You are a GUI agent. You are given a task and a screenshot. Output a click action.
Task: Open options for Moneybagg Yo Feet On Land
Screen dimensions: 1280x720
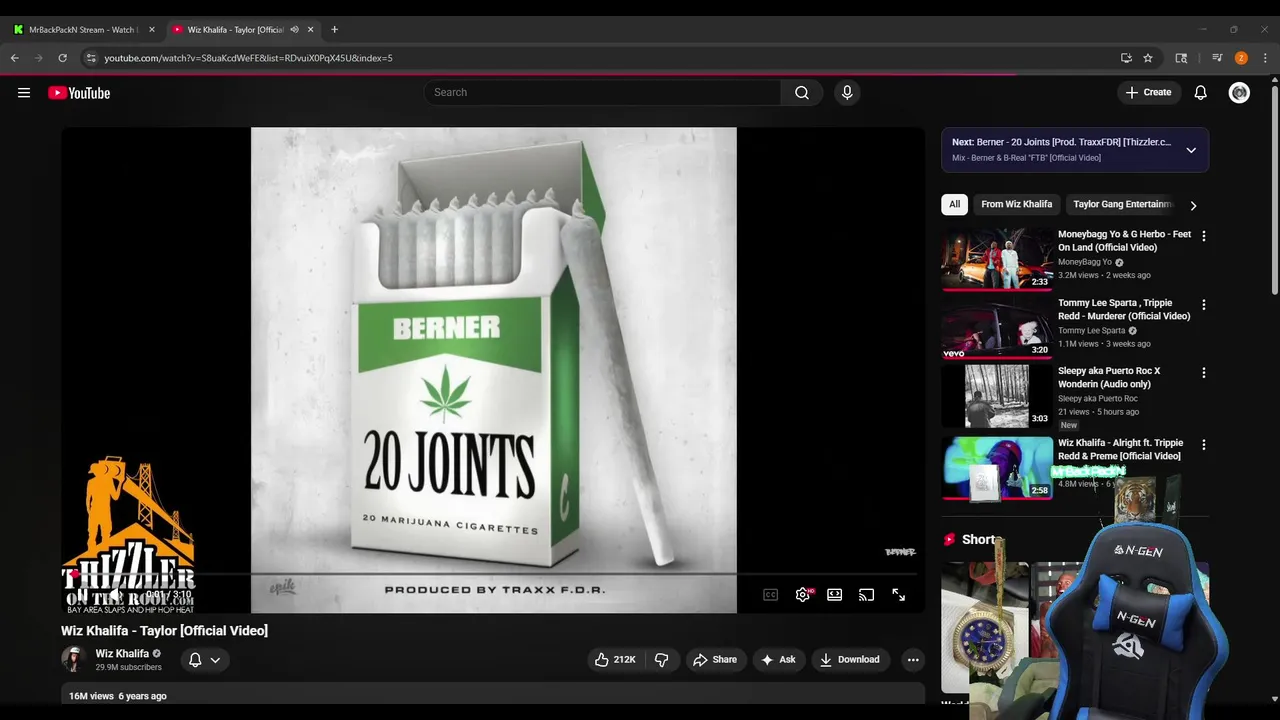click(1203, 236)
